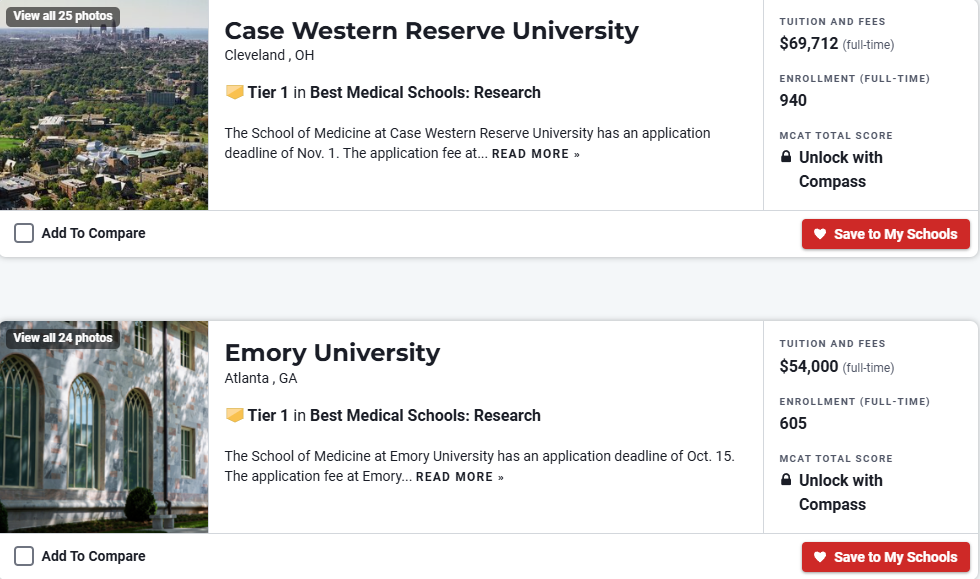Screen dimensions: 980x579
Task: Click Tier 1 badge icon for Case Western
Action: (x=234, y=92)
